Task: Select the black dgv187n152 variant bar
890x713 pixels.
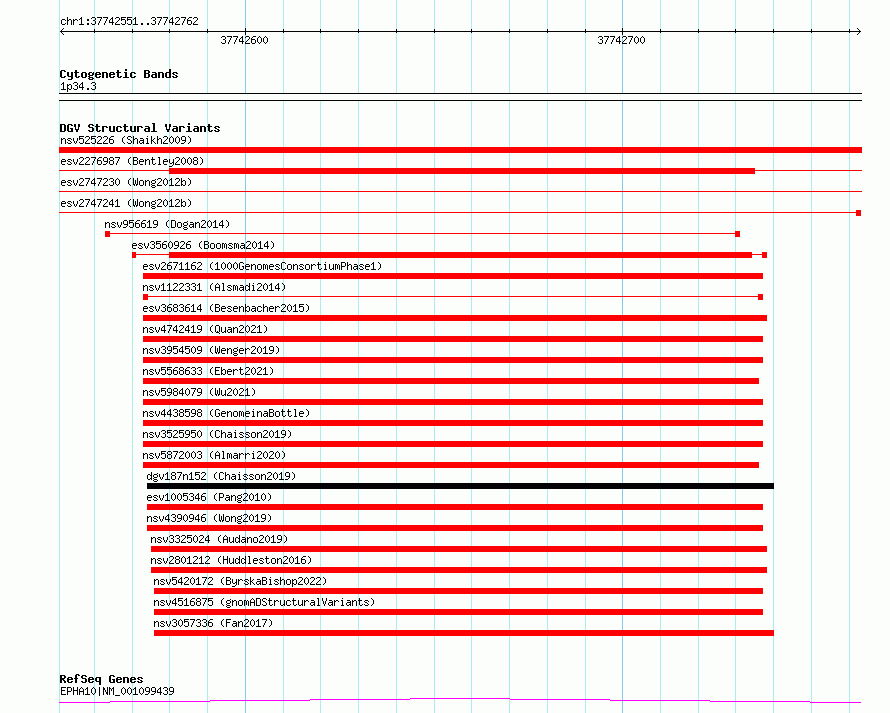Action: [460, 486]
